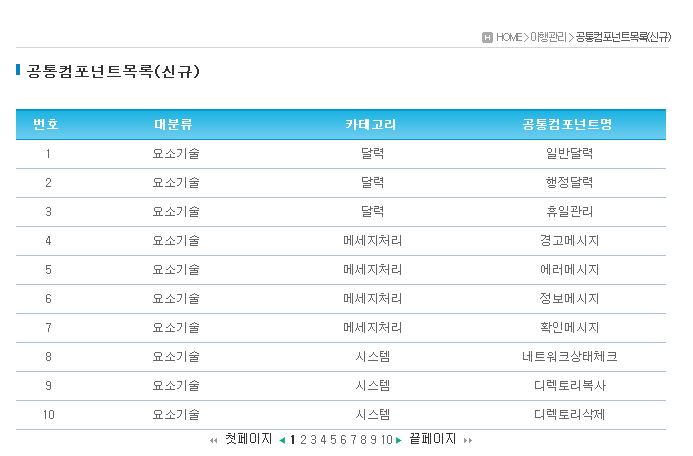Go to 첫페이지 link
This screenshot has height=456, width=693.
(x=248, y=439)
